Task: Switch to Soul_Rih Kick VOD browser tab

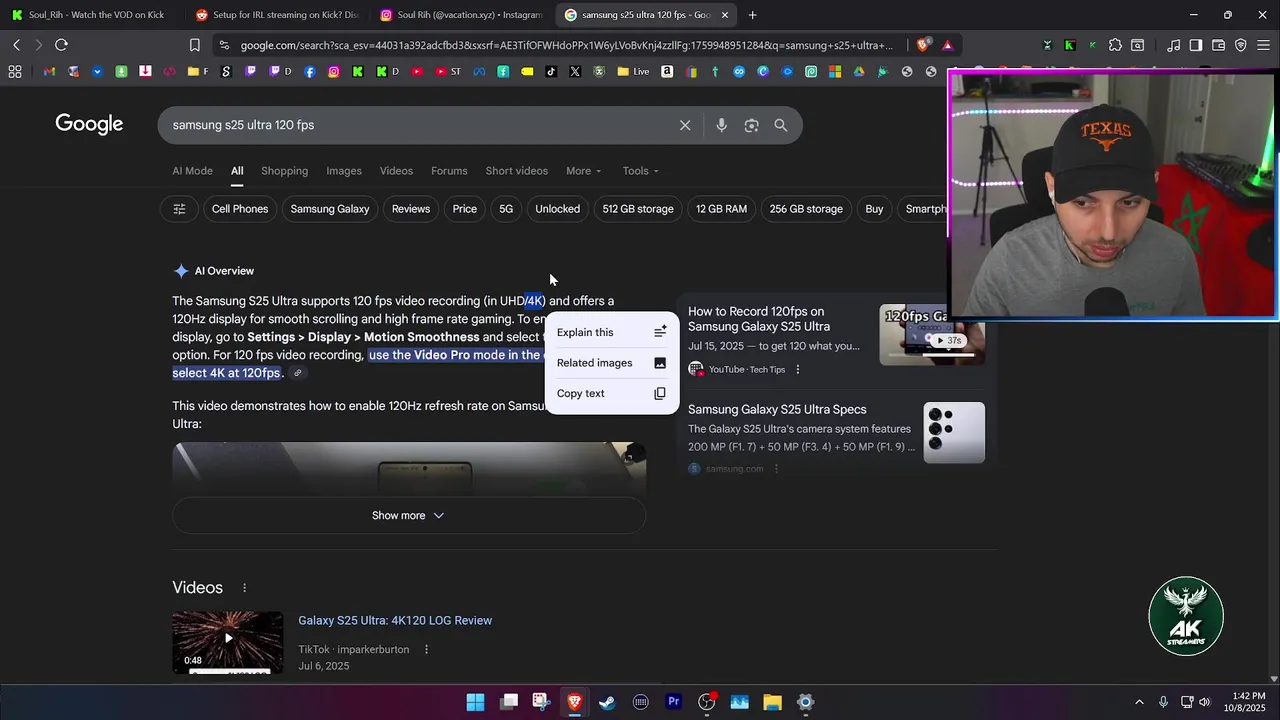Action: 90,15
